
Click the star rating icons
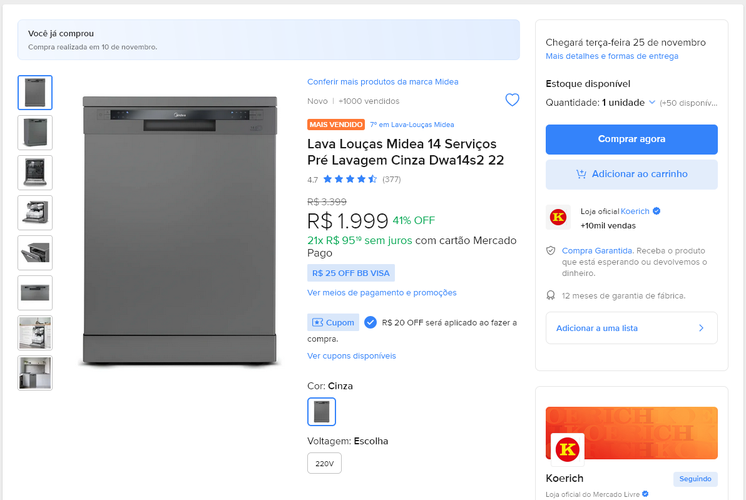[350, 180]
